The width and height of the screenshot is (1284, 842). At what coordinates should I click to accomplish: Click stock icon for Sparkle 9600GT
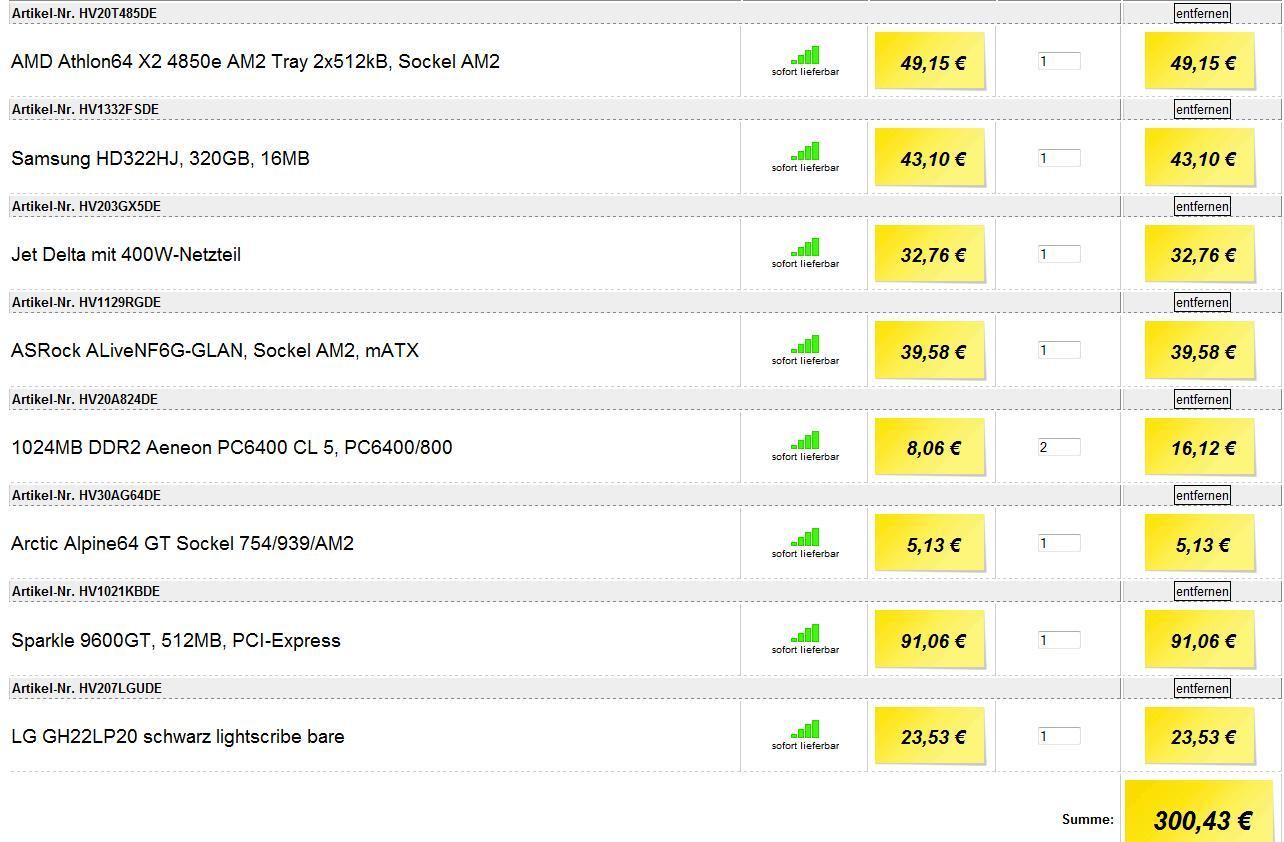(805, 634)
